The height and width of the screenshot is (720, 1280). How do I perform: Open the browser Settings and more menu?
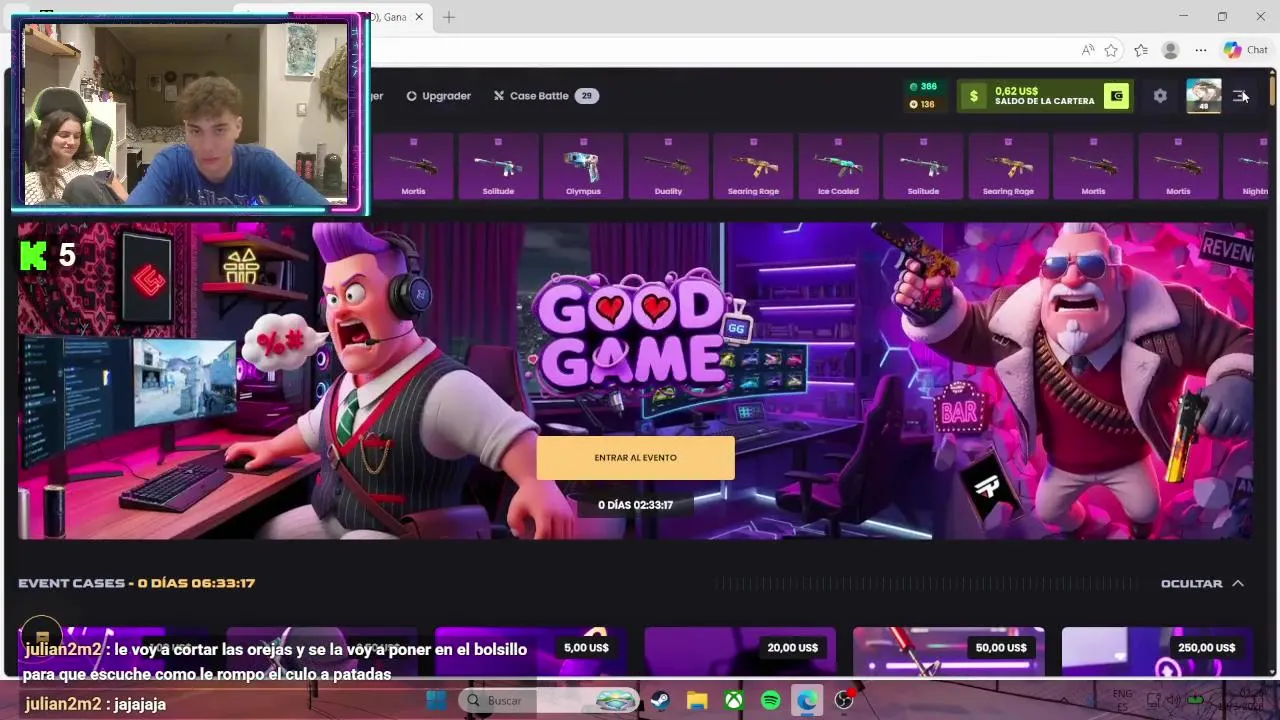click(1200, 50)
